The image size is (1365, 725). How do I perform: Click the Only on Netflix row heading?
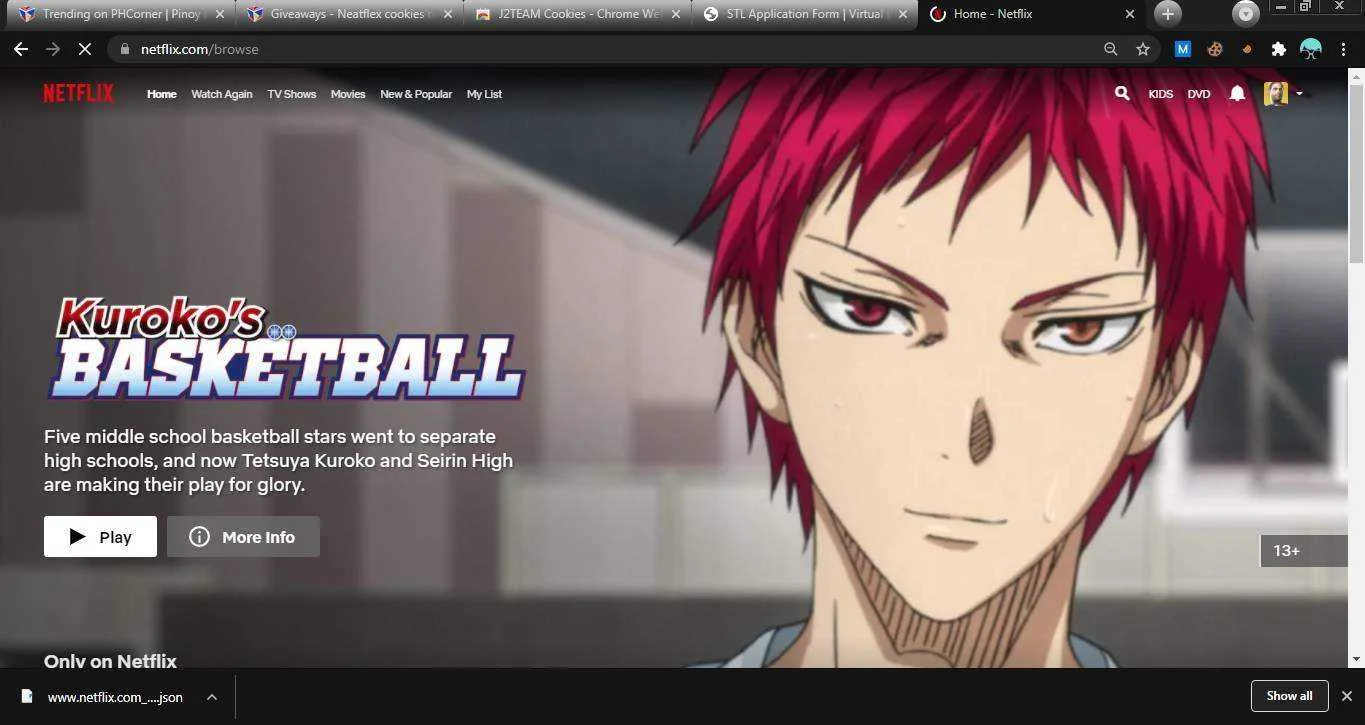tap(110, 661)
